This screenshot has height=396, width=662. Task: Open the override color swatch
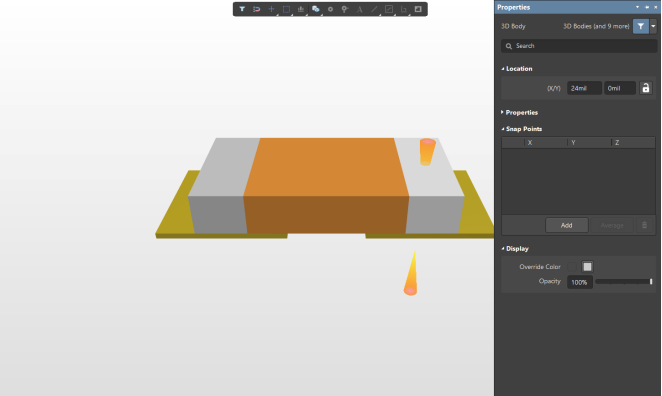(587, 266)
